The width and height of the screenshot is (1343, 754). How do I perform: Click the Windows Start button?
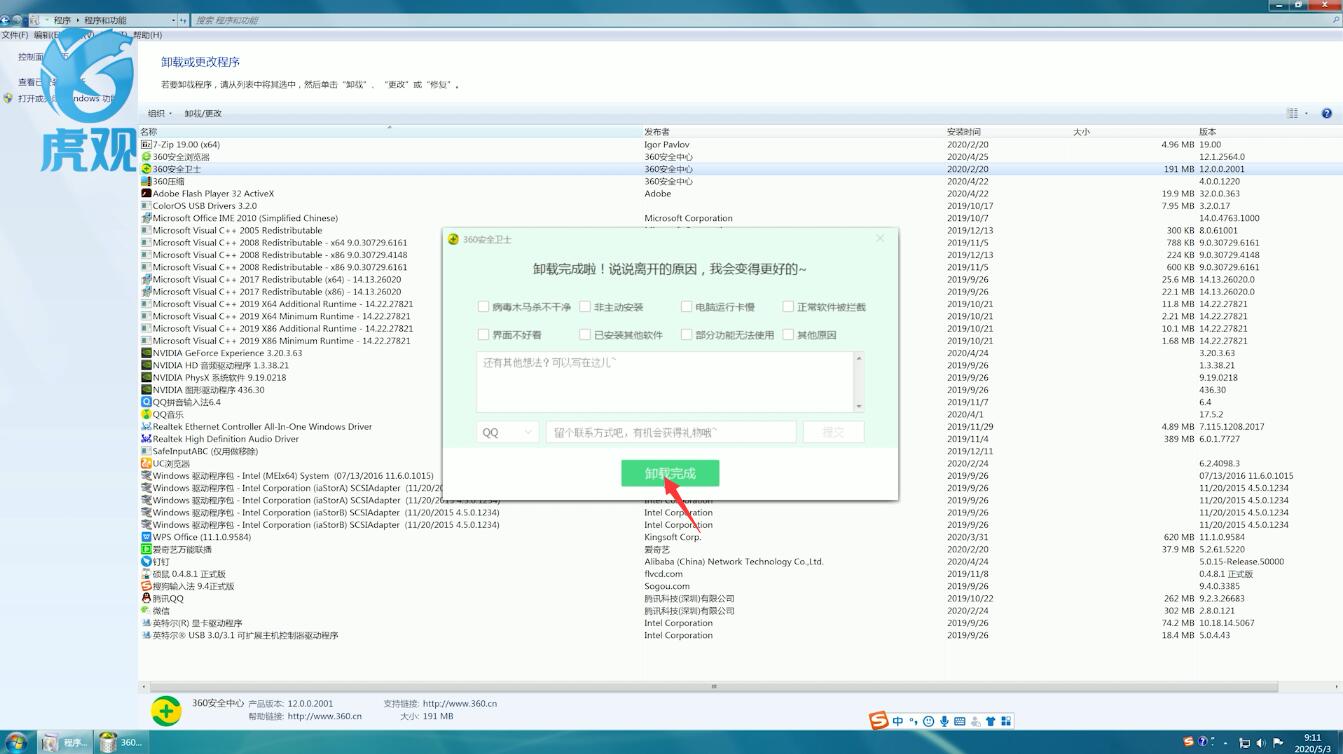(x=16, y=742)
